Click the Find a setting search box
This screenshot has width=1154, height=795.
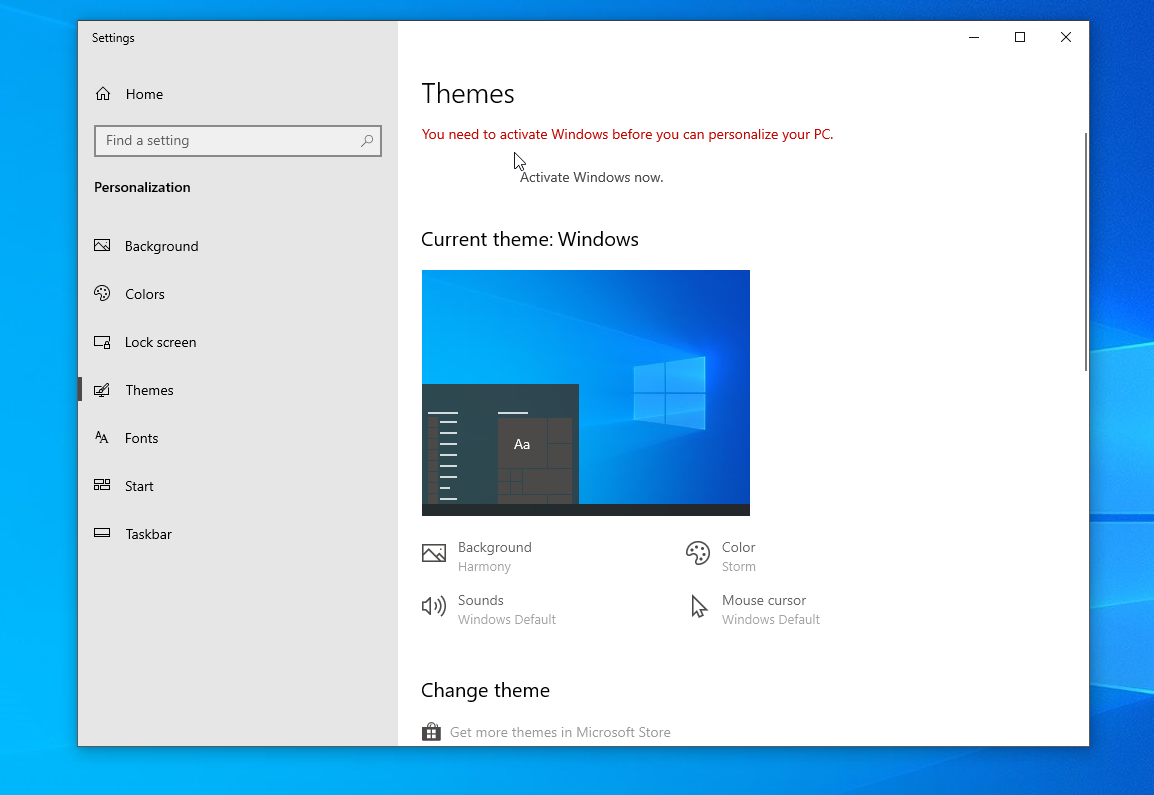click(x=238, y=141)
